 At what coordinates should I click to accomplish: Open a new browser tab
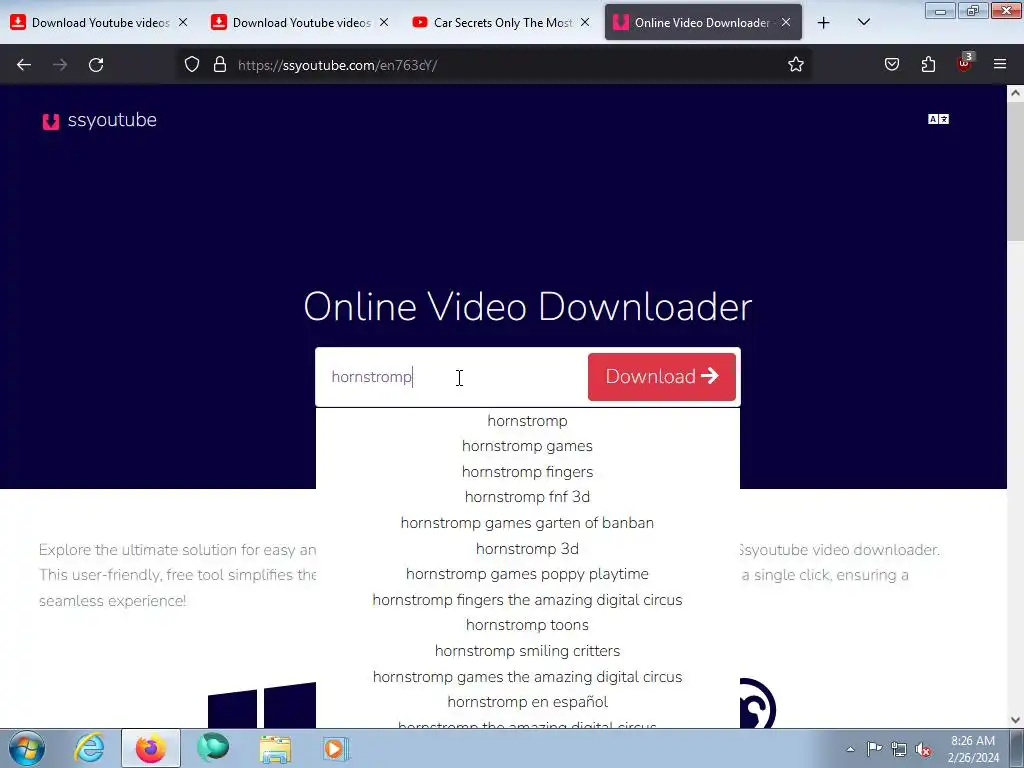(824, 23)
